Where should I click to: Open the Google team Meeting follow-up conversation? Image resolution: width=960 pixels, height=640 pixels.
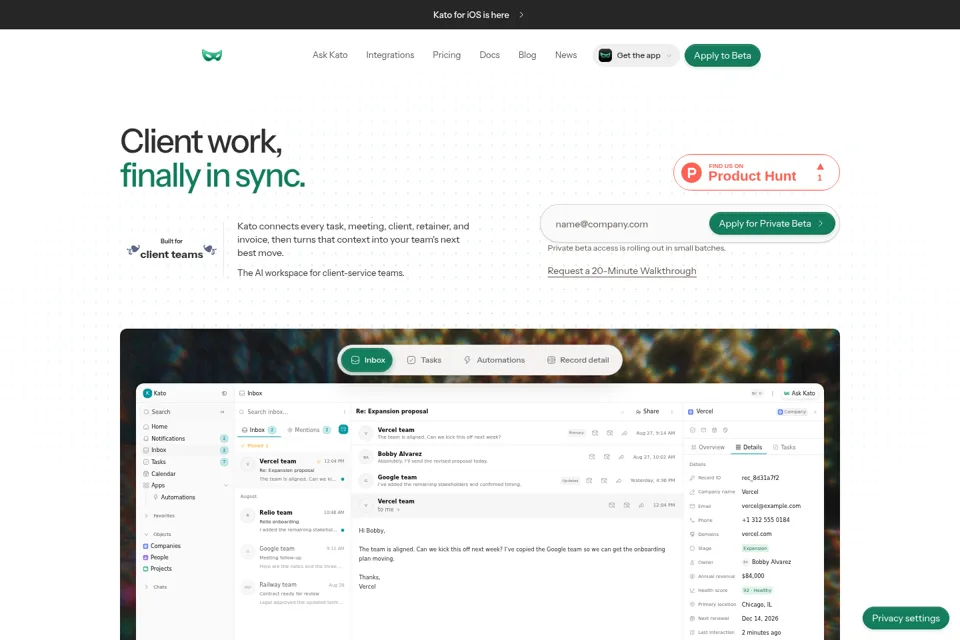click(293, 557)
